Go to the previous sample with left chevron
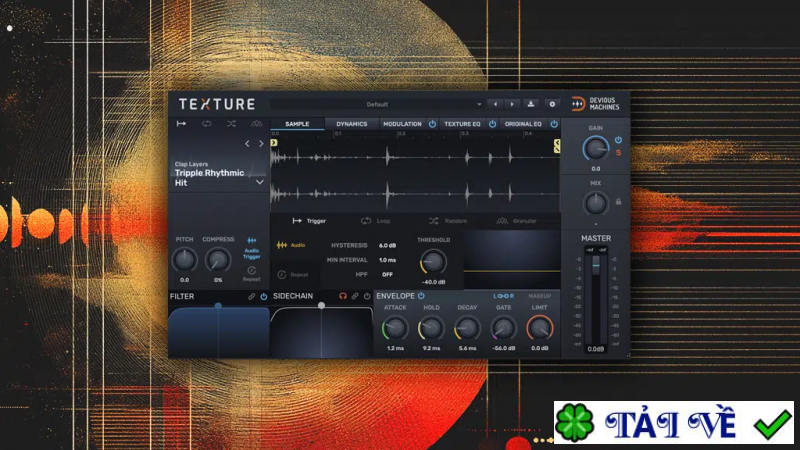Screen dimensions: 800x450 tap(247, 144)
